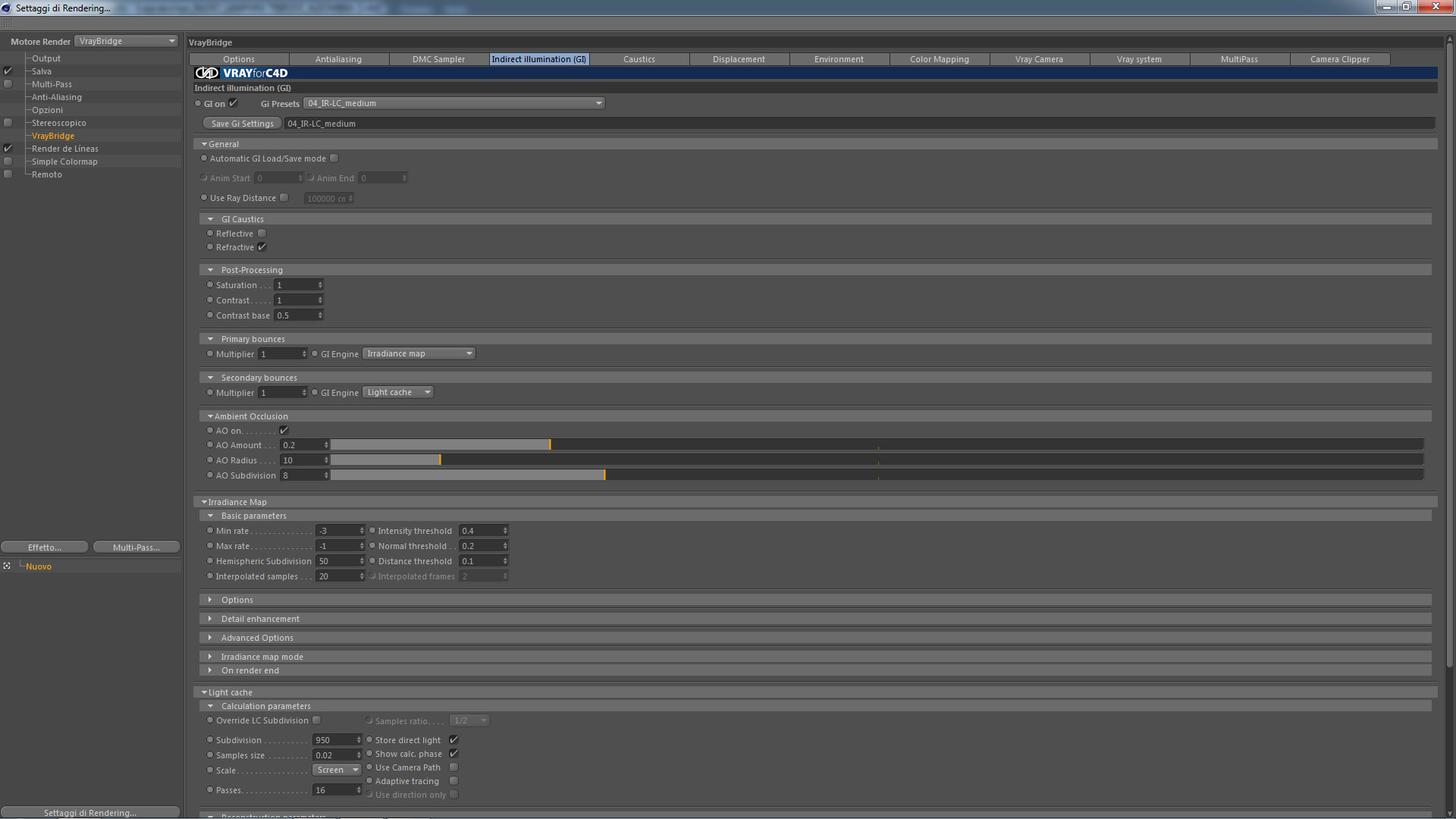
Task: Click the keyframe dot next to GI on
Action: pyautogui.click(x=198, y=104)
